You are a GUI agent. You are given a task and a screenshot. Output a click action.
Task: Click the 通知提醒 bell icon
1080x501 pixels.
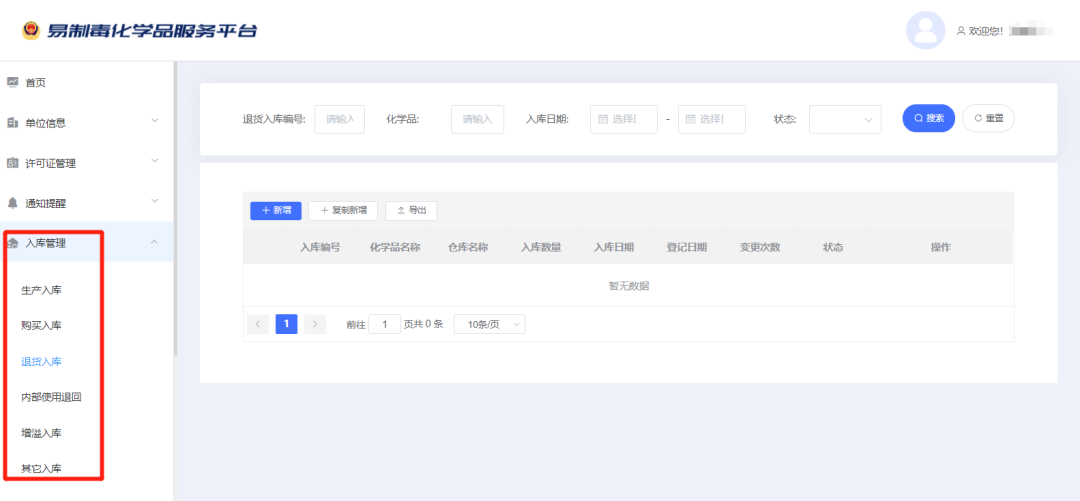(x=13, y=203)
